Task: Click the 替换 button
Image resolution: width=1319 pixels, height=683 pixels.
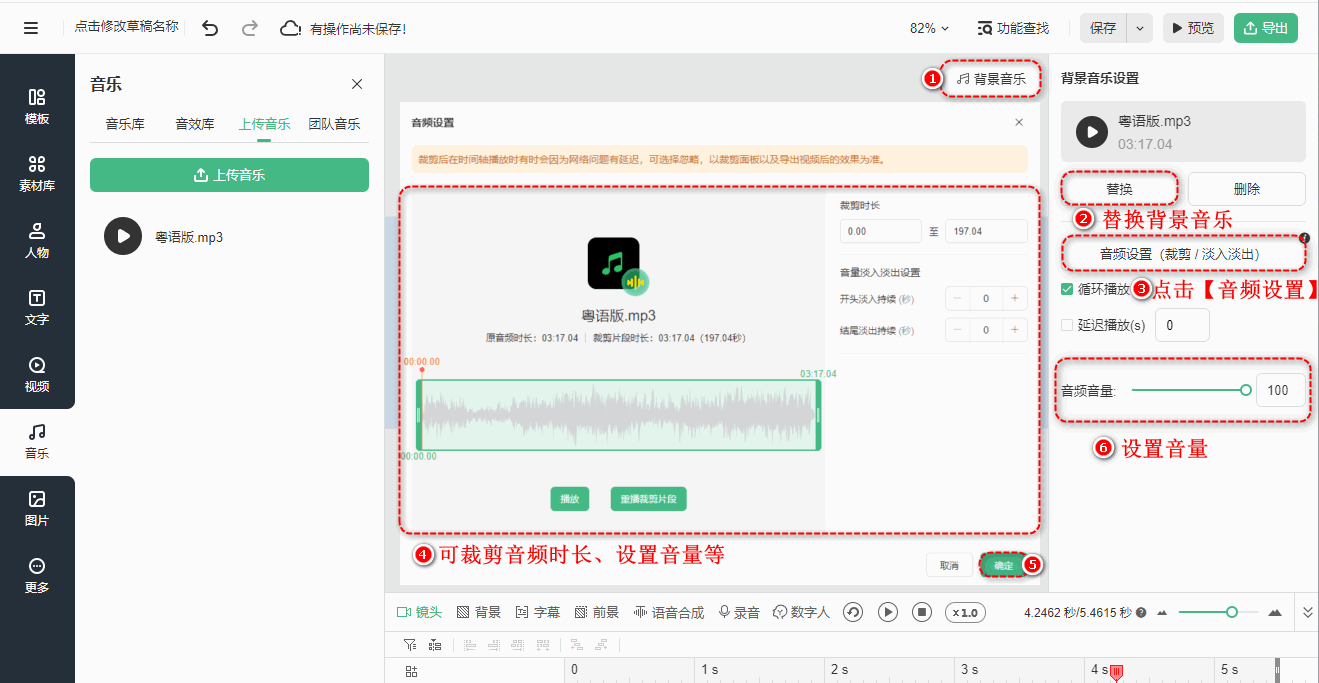Action: click(1119, 189)
